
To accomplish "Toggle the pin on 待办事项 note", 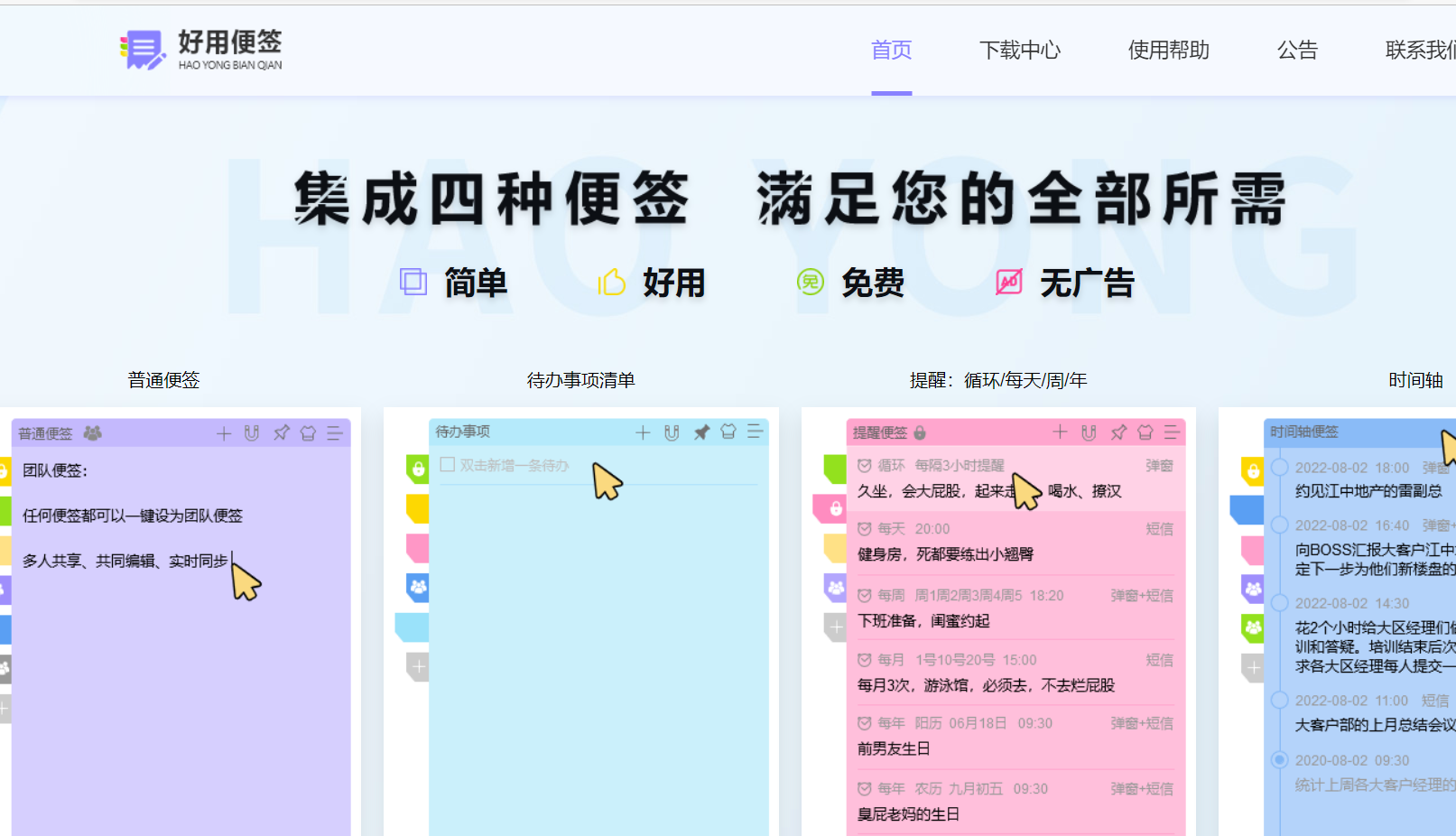I will pos(700,432).
